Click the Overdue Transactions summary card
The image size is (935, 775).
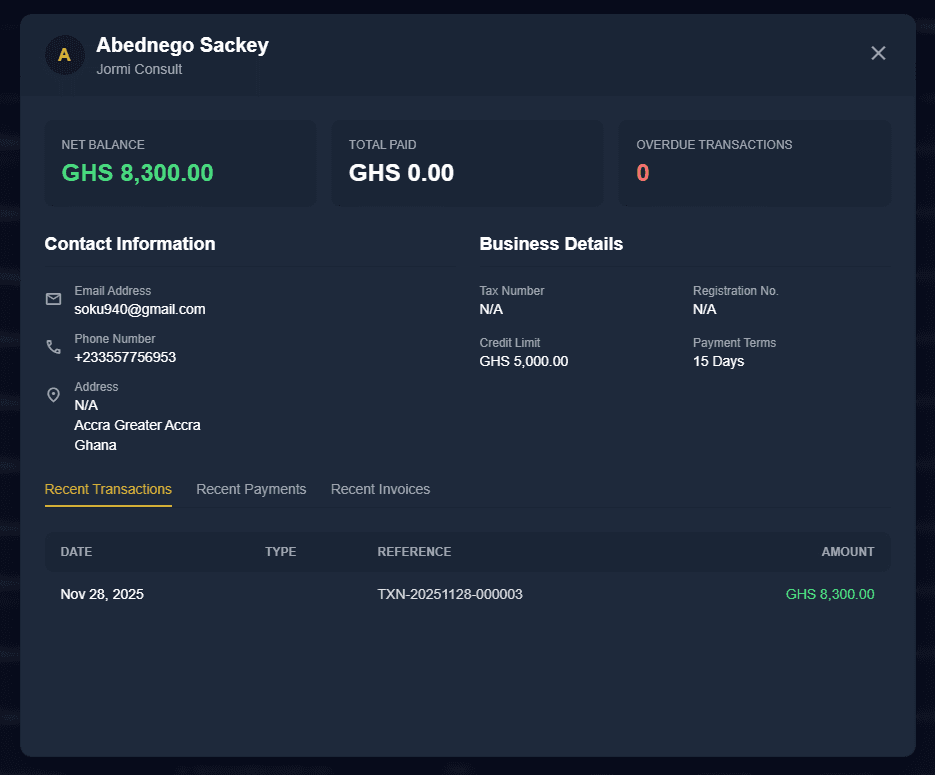[x=754, y=163]
